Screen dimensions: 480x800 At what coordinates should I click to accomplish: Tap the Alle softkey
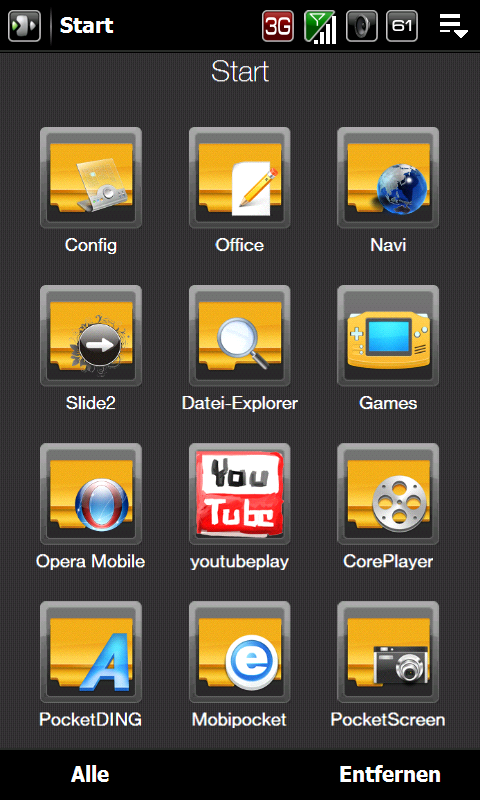90,774
